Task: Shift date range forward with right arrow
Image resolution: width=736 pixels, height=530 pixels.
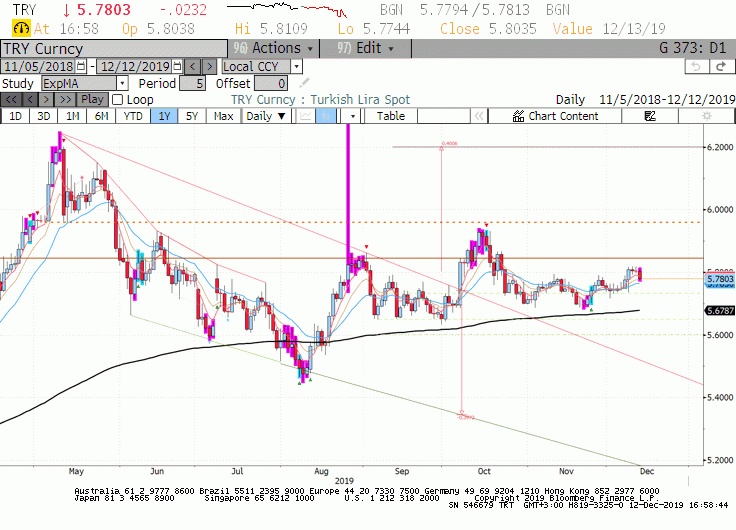Action: pyautogui.click(x=209, y=66)
